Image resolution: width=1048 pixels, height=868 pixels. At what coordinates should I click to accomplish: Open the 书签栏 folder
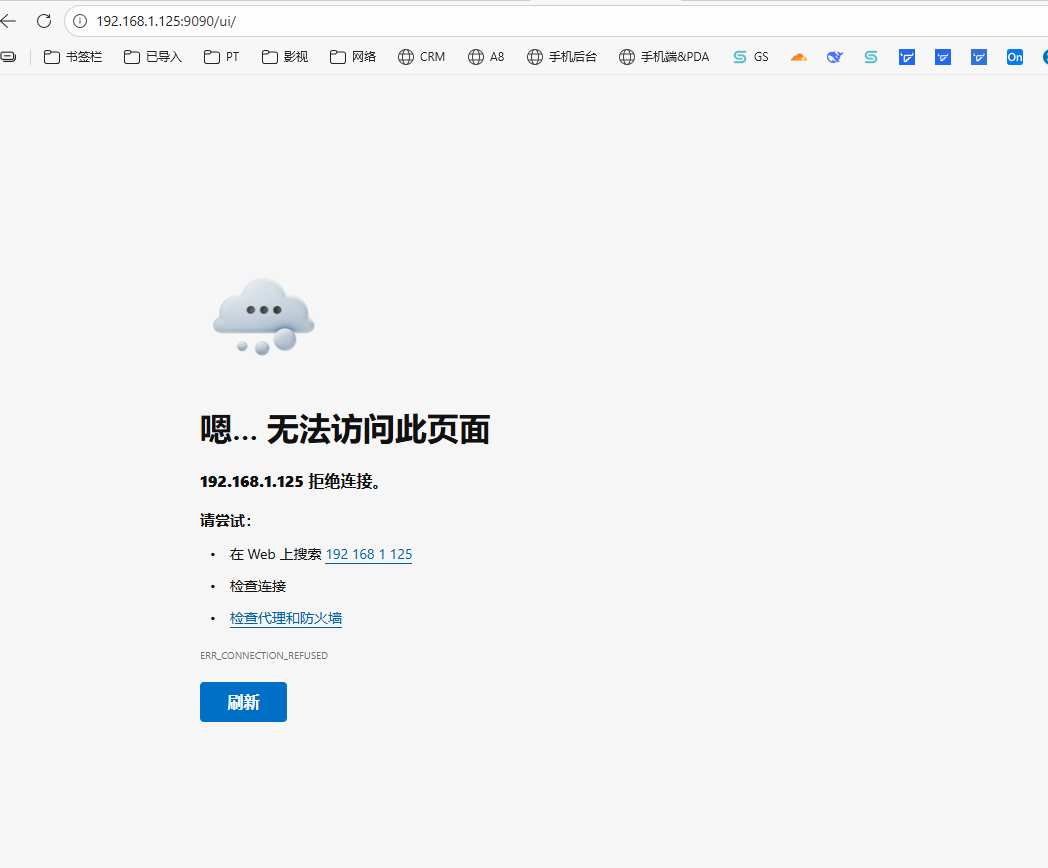pyautogui.click(x=72, y=57)
